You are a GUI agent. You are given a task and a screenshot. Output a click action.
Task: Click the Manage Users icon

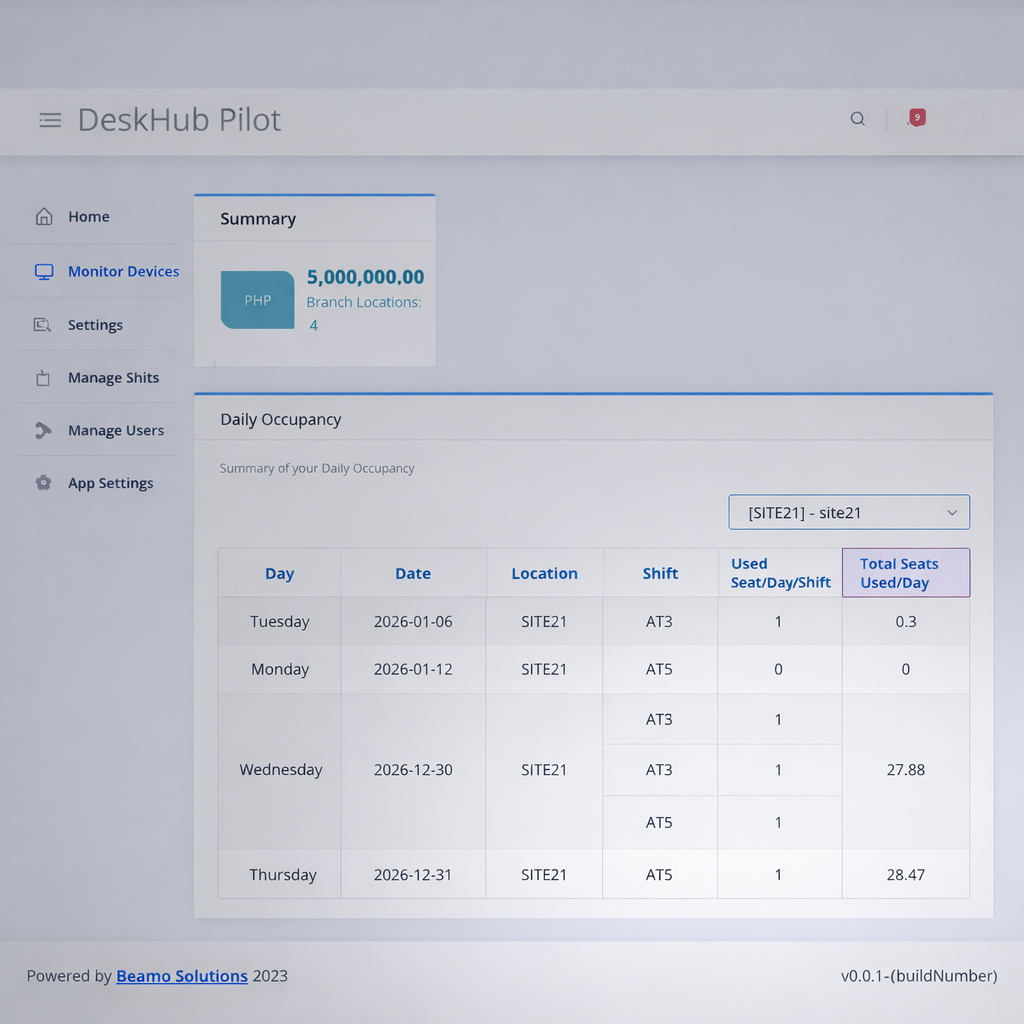43,431
